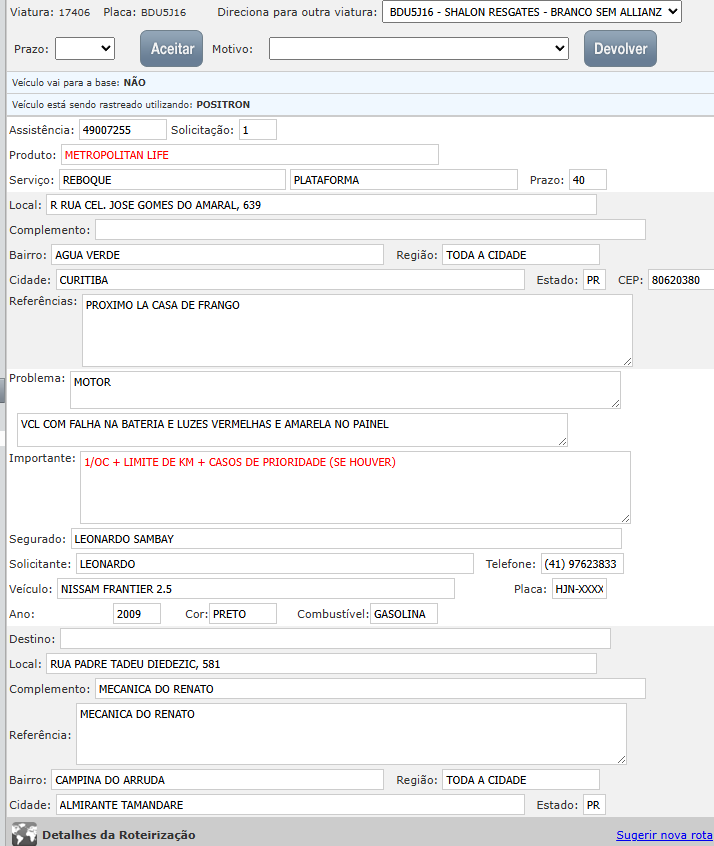Click the Assistência number field

point(122,130)
